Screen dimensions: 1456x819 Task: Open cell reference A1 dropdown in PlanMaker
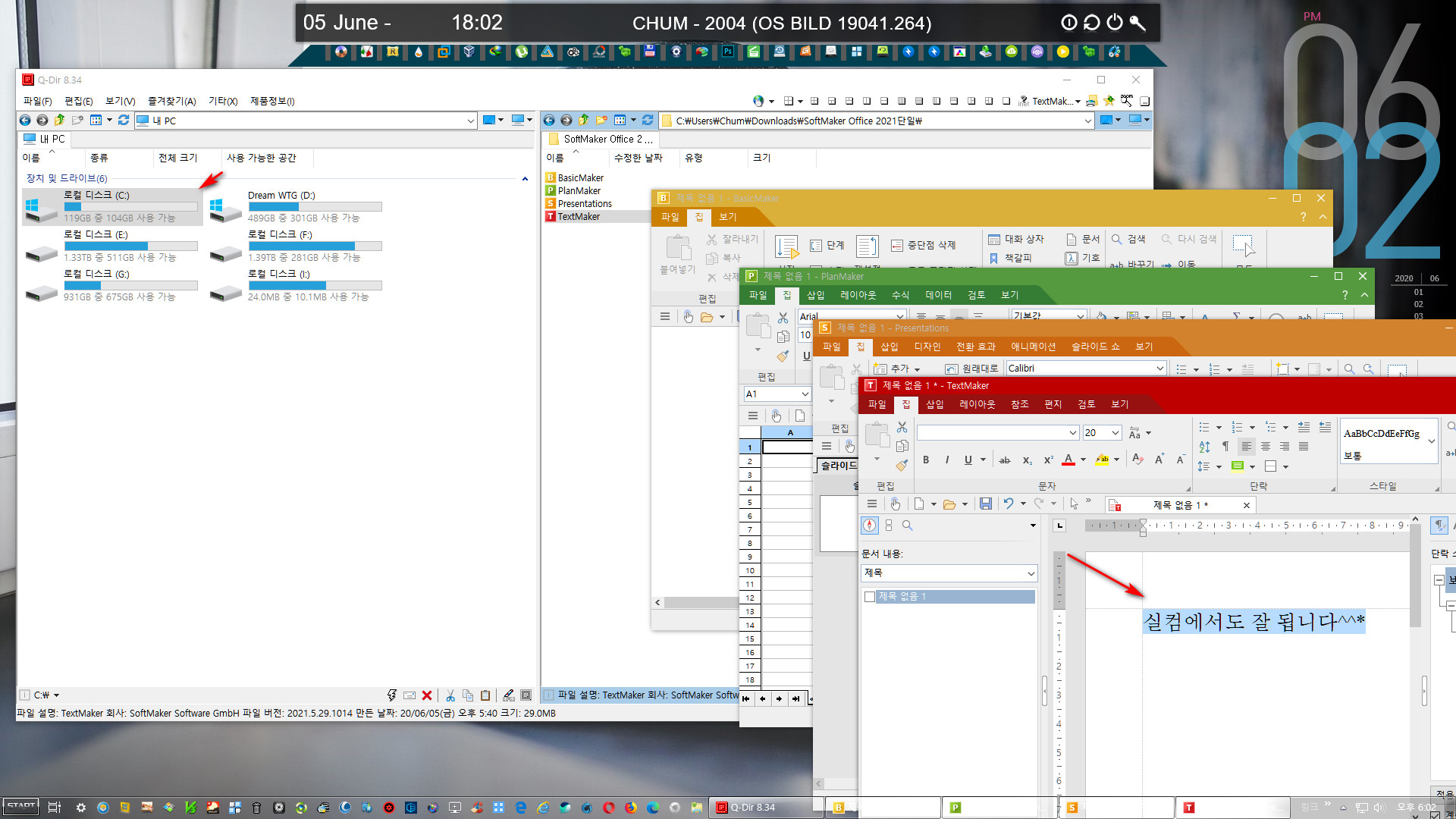point(805,394)
